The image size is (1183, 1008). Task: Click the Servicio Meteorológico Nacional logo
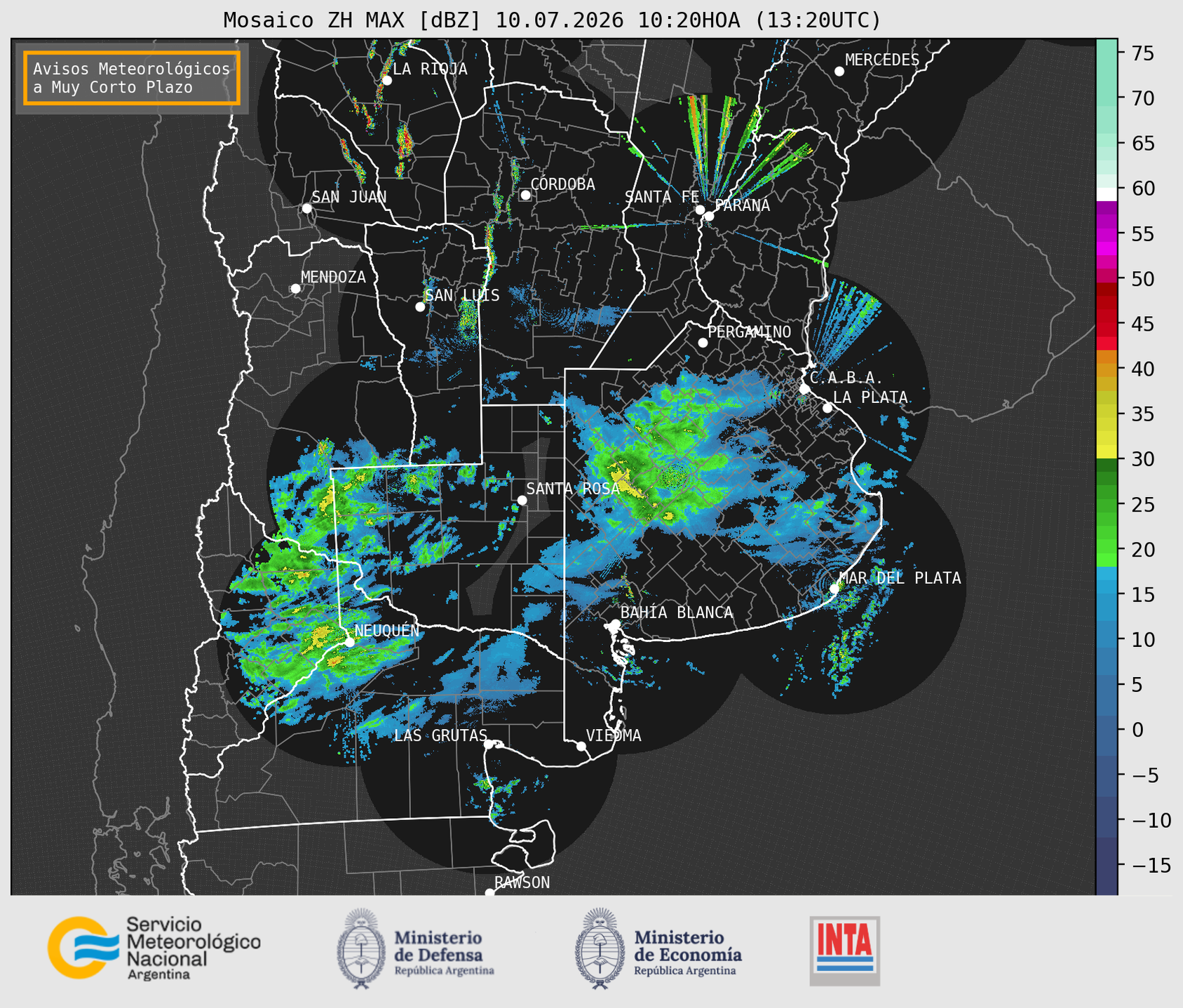point(154,948)
